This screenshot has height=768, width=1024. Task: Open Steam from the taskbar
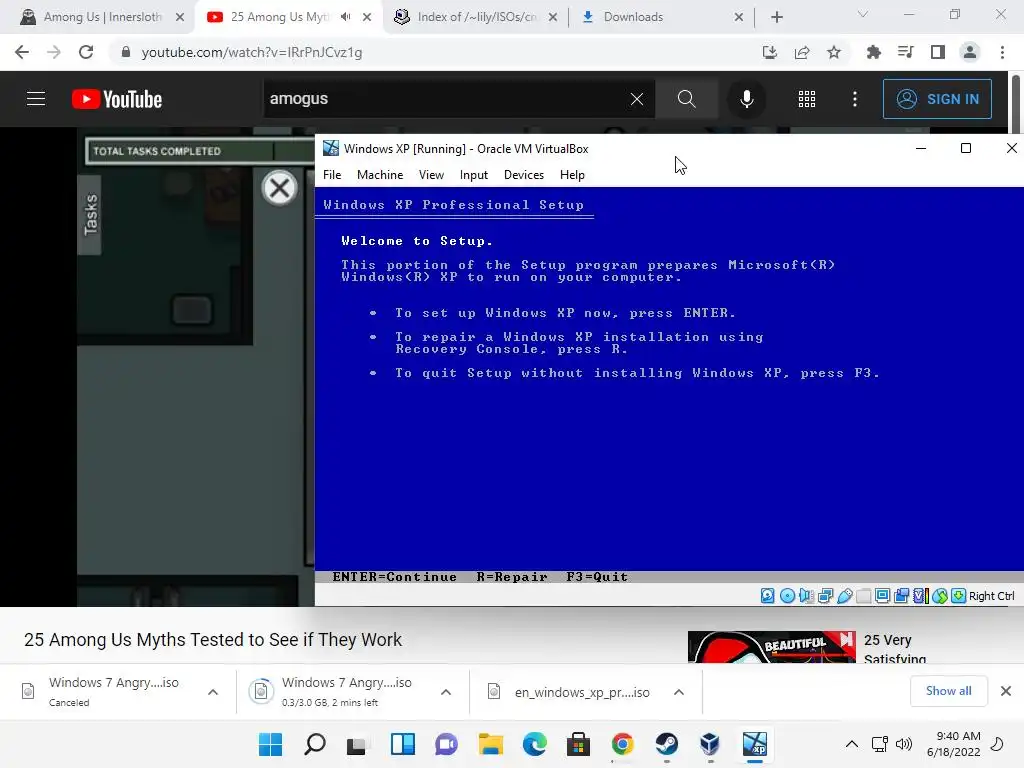pos(666,744)
